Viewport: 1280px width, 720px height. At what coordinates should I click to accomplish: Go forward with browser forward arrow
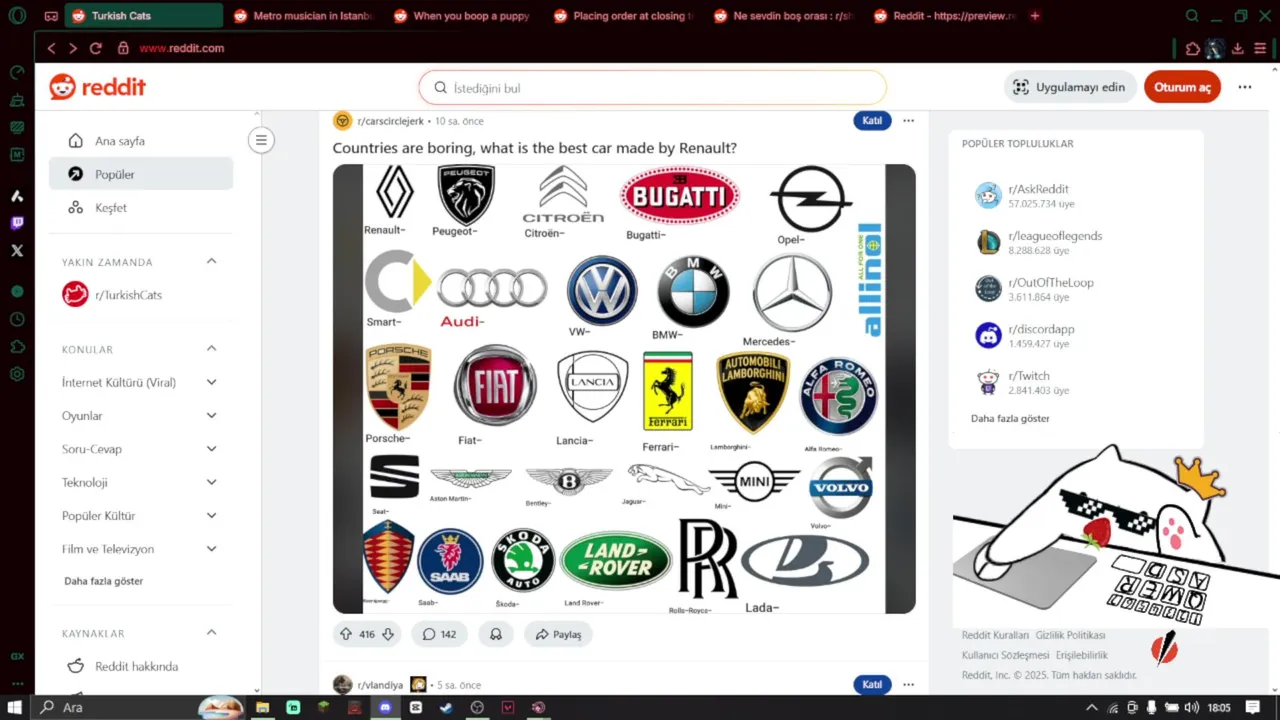click(73, 48)
